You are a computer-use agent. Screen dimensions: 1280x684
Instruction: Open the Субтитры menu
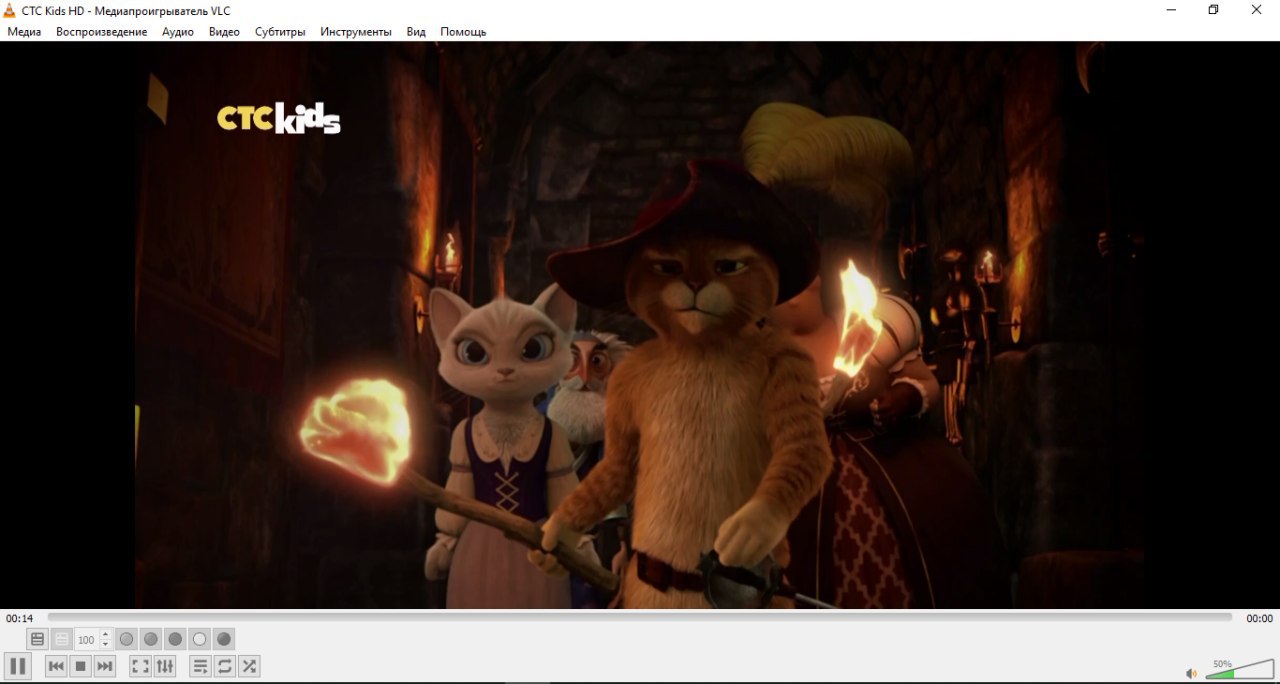coord(280,32)
